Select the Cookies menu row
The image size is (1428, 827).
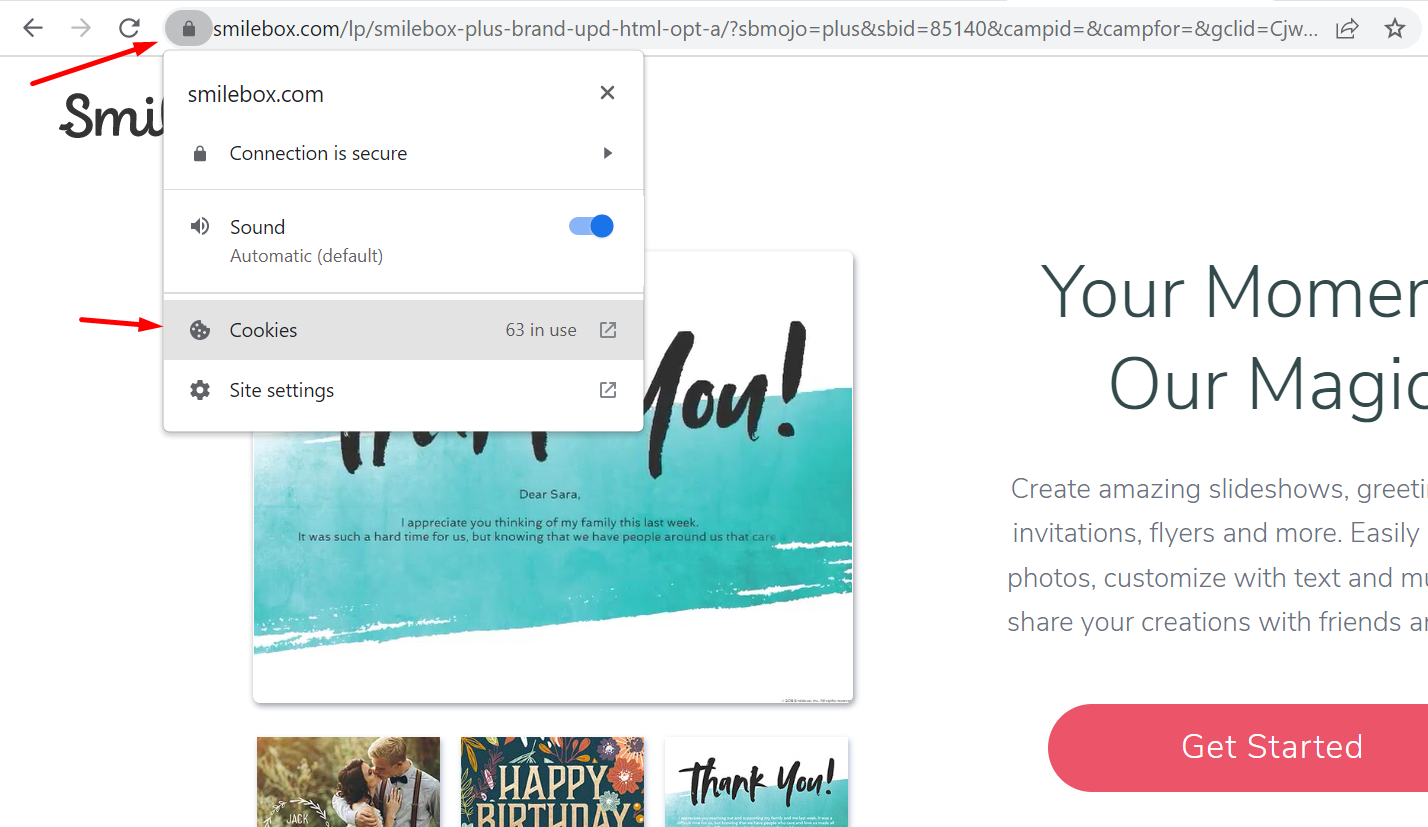coord(403,330)
